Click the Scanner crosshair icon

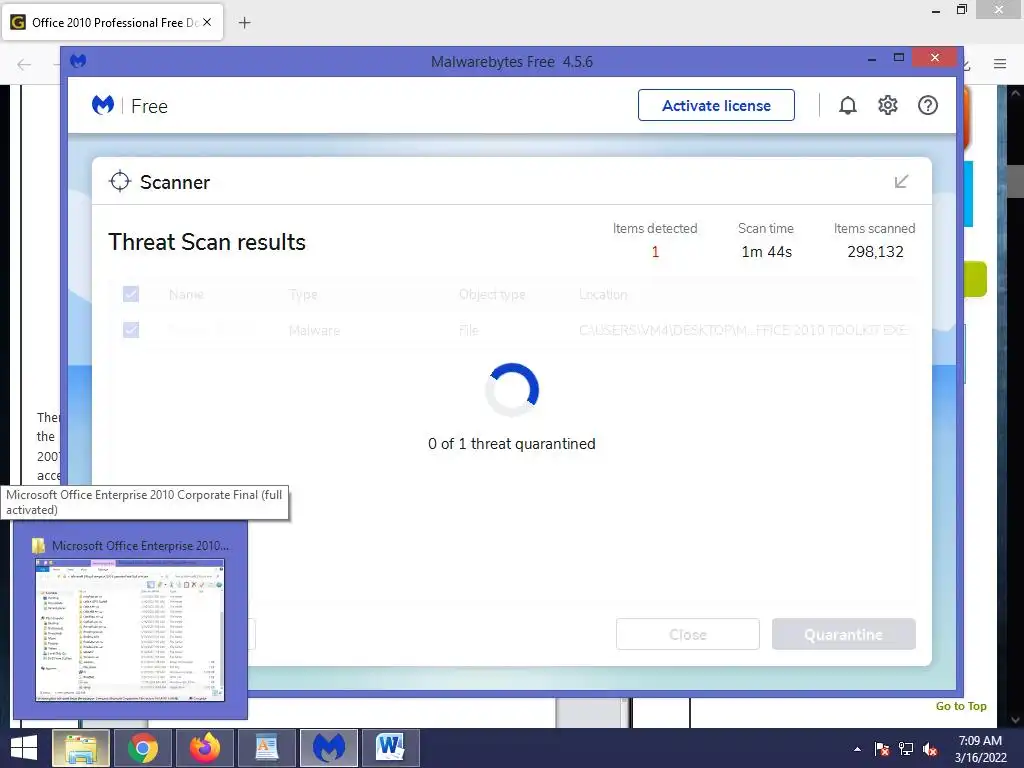click(x=120, y=182)
